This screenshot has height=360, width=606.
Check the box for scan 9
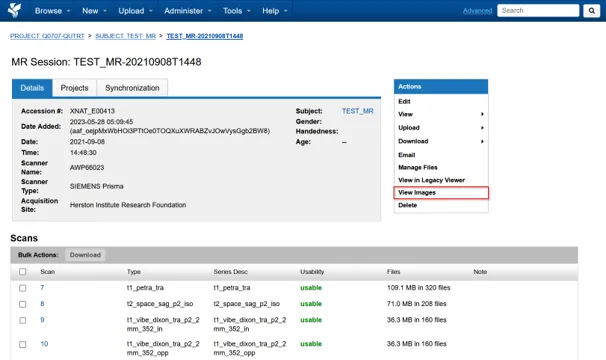(23, 321)
